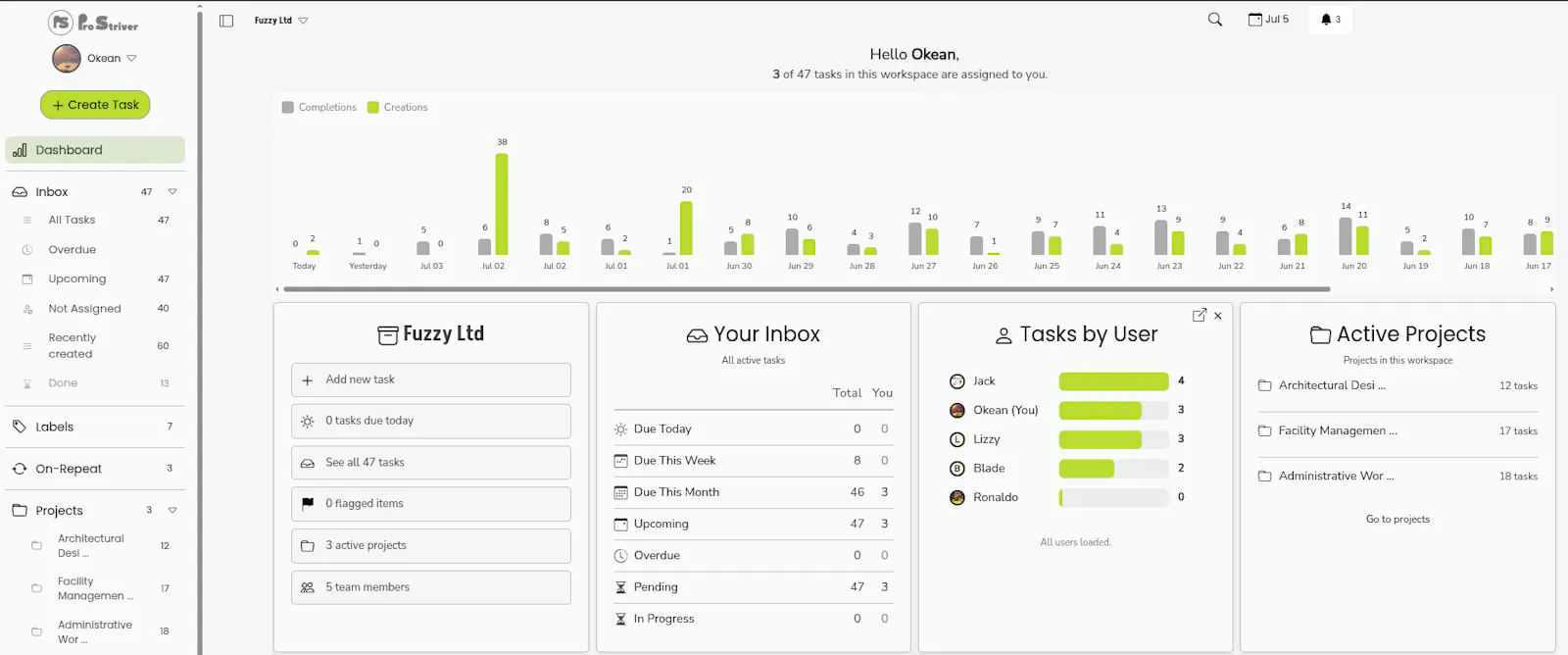The height and width of the screenshot is (655, 1568).
Task: Open the Dashboard menu item
Action: coord(95,150)
